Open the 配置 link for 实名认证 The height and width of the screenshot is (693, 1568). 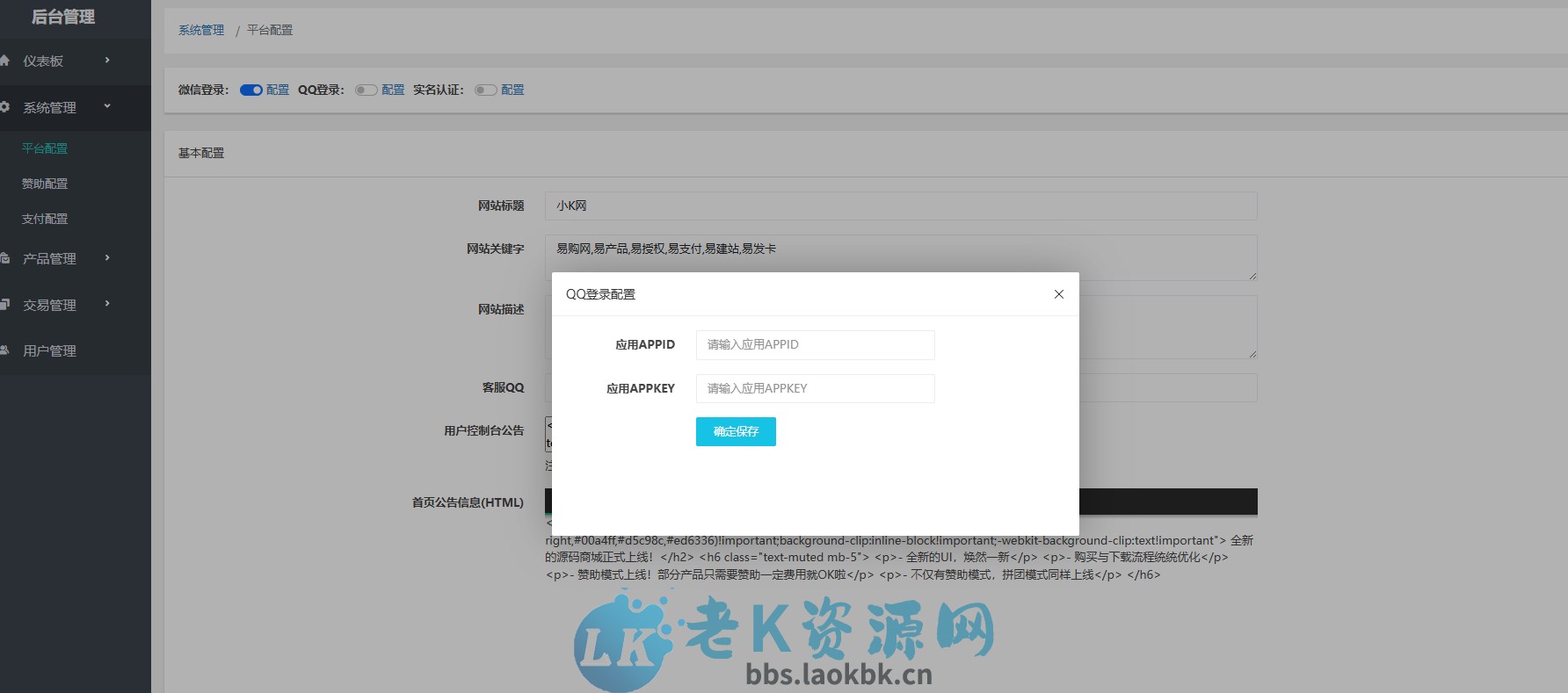click(512, 90)
